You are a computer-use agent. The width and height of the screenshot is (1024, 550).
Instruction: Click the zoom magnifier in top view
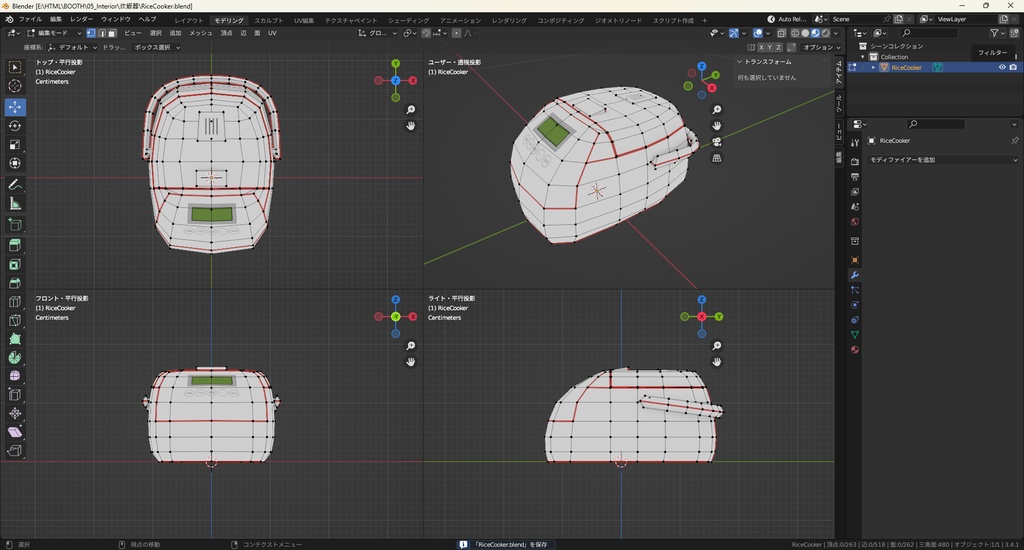click(x=411, y=109)
